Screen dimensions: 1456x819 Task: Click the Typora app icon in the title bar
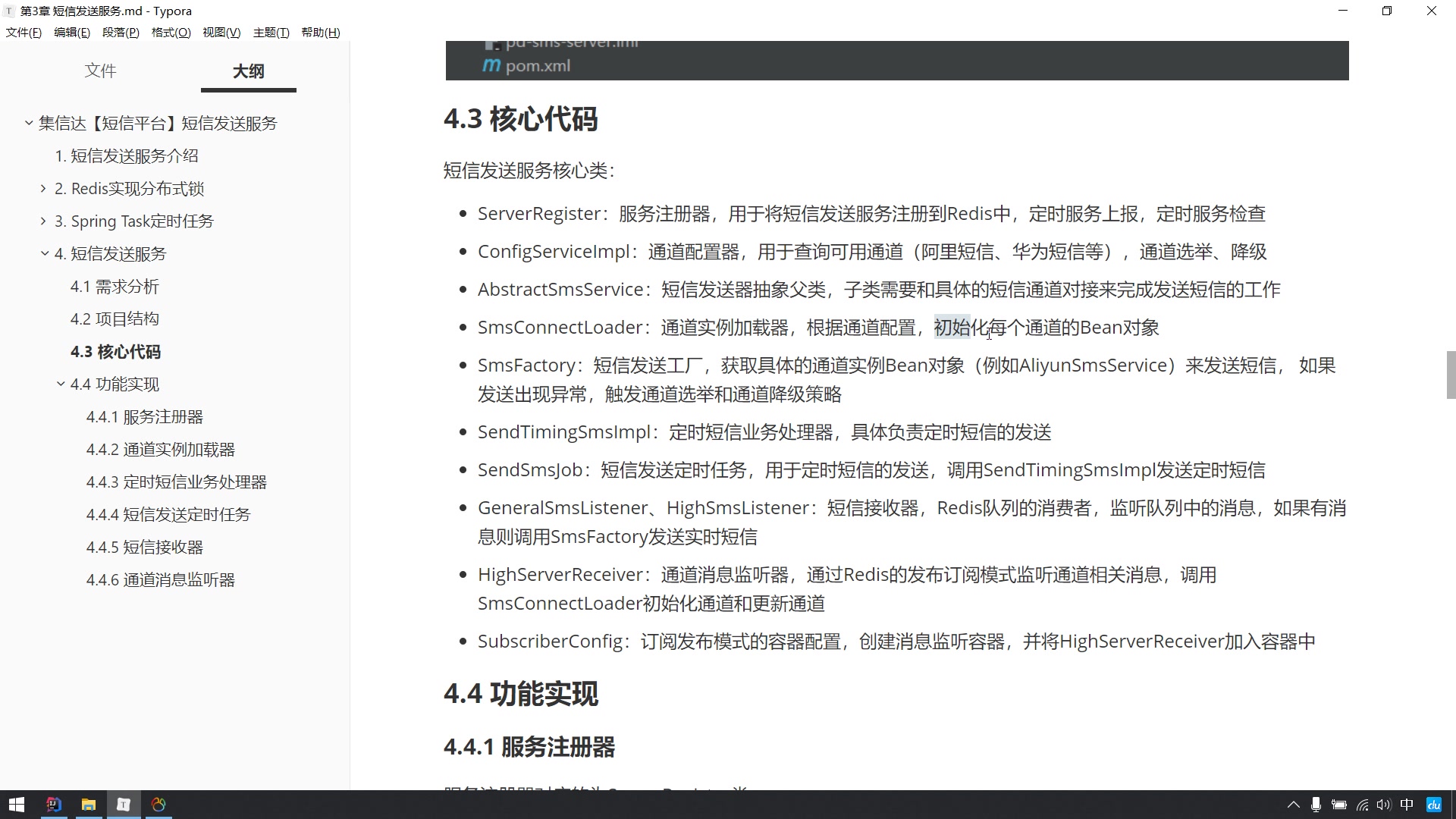pyautogui.click(x=9, y=11)
